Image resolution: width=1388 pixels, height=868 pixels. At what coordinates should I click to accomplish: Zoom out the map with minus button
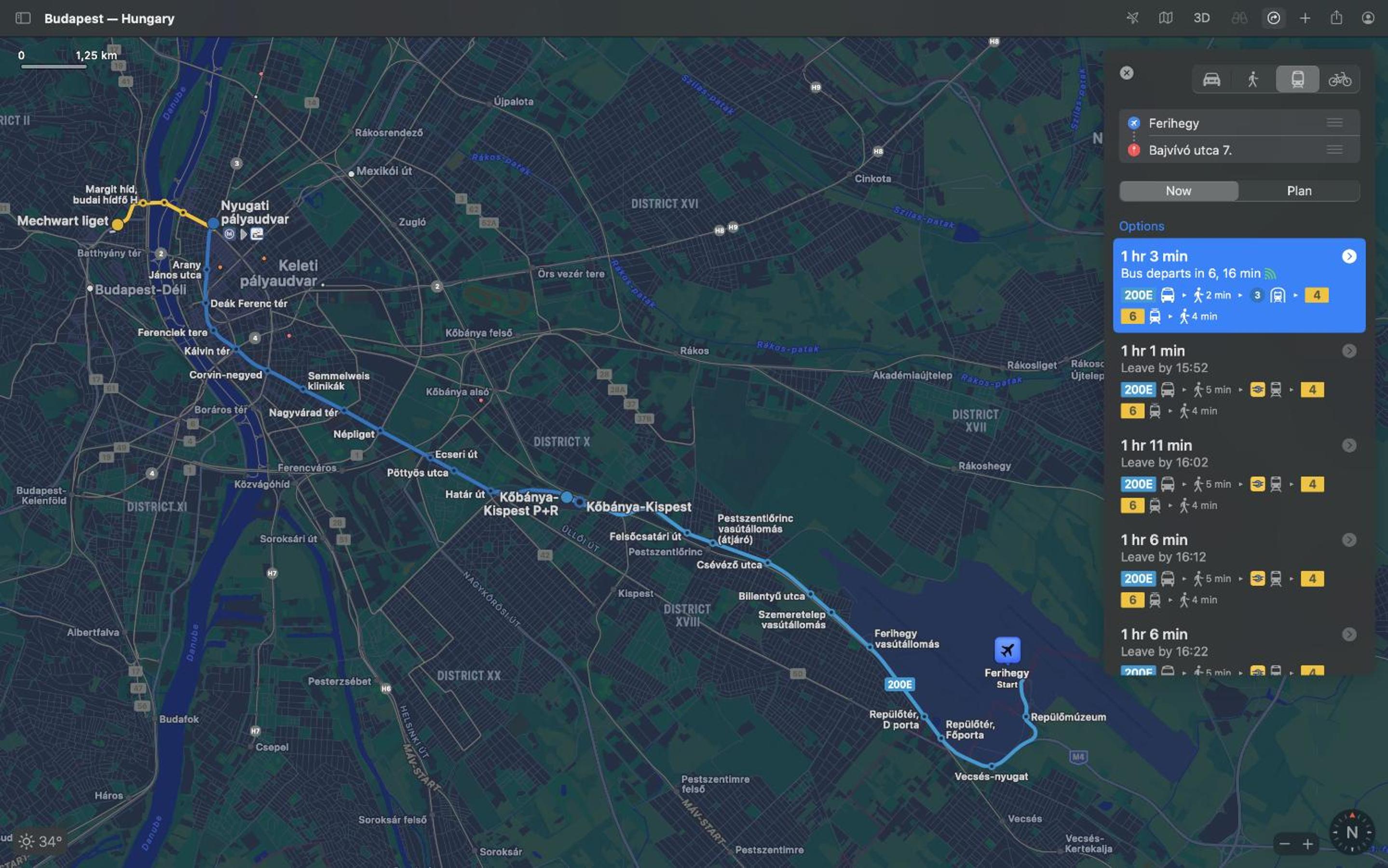click(1285, 843)
